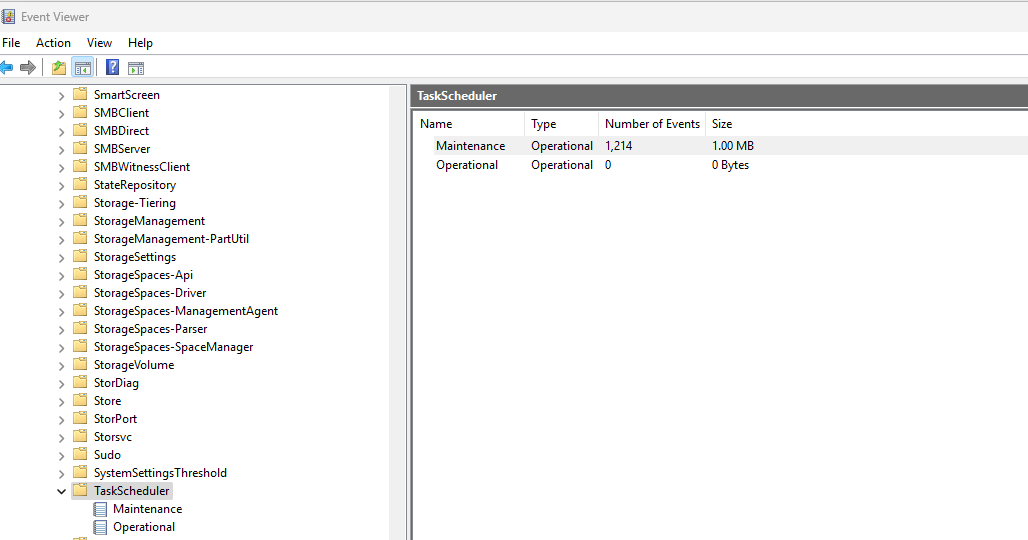Screen dimensions: 1028x540
Task: Select StorageManagement-PartUtil in tree
Action: tap(171, 239)
